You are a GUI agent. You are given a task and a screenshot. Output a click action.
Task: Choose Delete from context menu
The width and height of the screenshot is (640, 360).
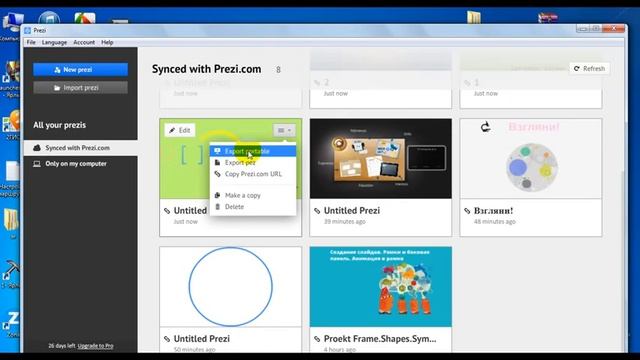coord(253,207)
